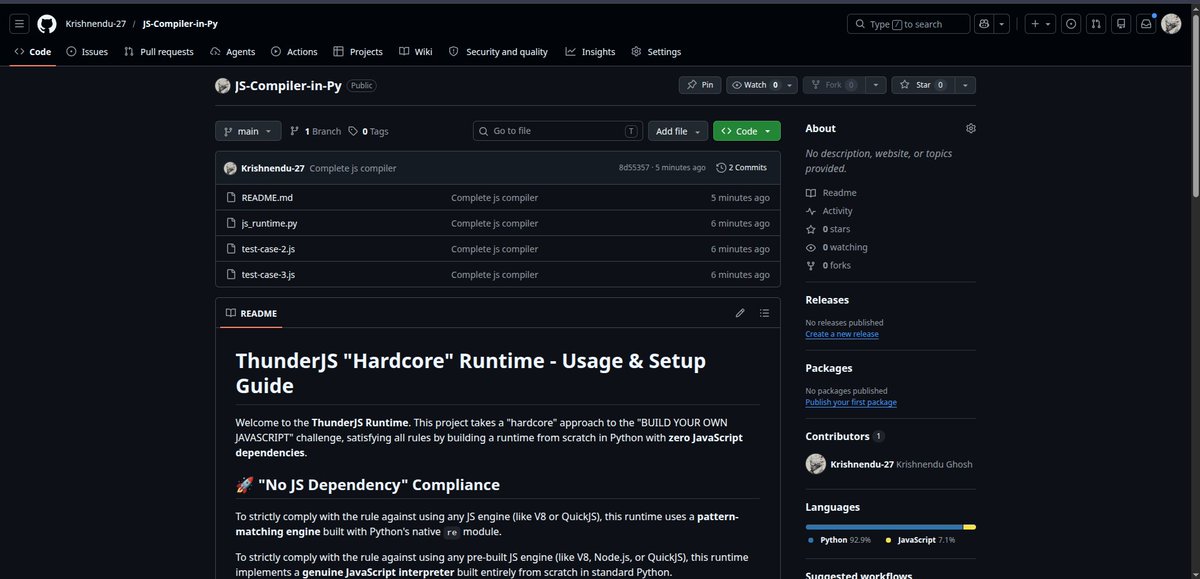The height and width of the screenshot is (579, 1200).
Task: Click repository owner avatar beside JS-Compiler-in-Py title
Action: [223, 86]
